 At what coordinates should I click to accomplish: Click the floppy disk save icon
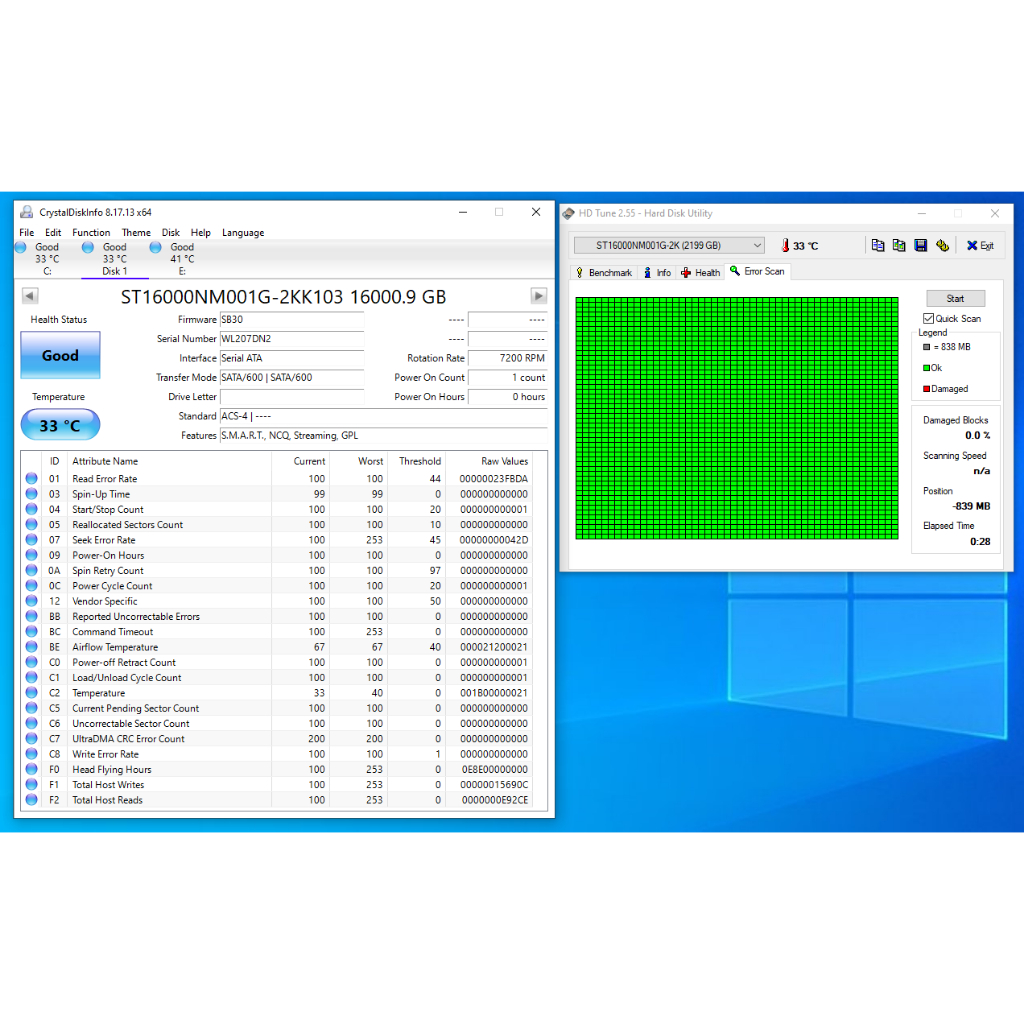pyautogui.click(x=920, y=246)
